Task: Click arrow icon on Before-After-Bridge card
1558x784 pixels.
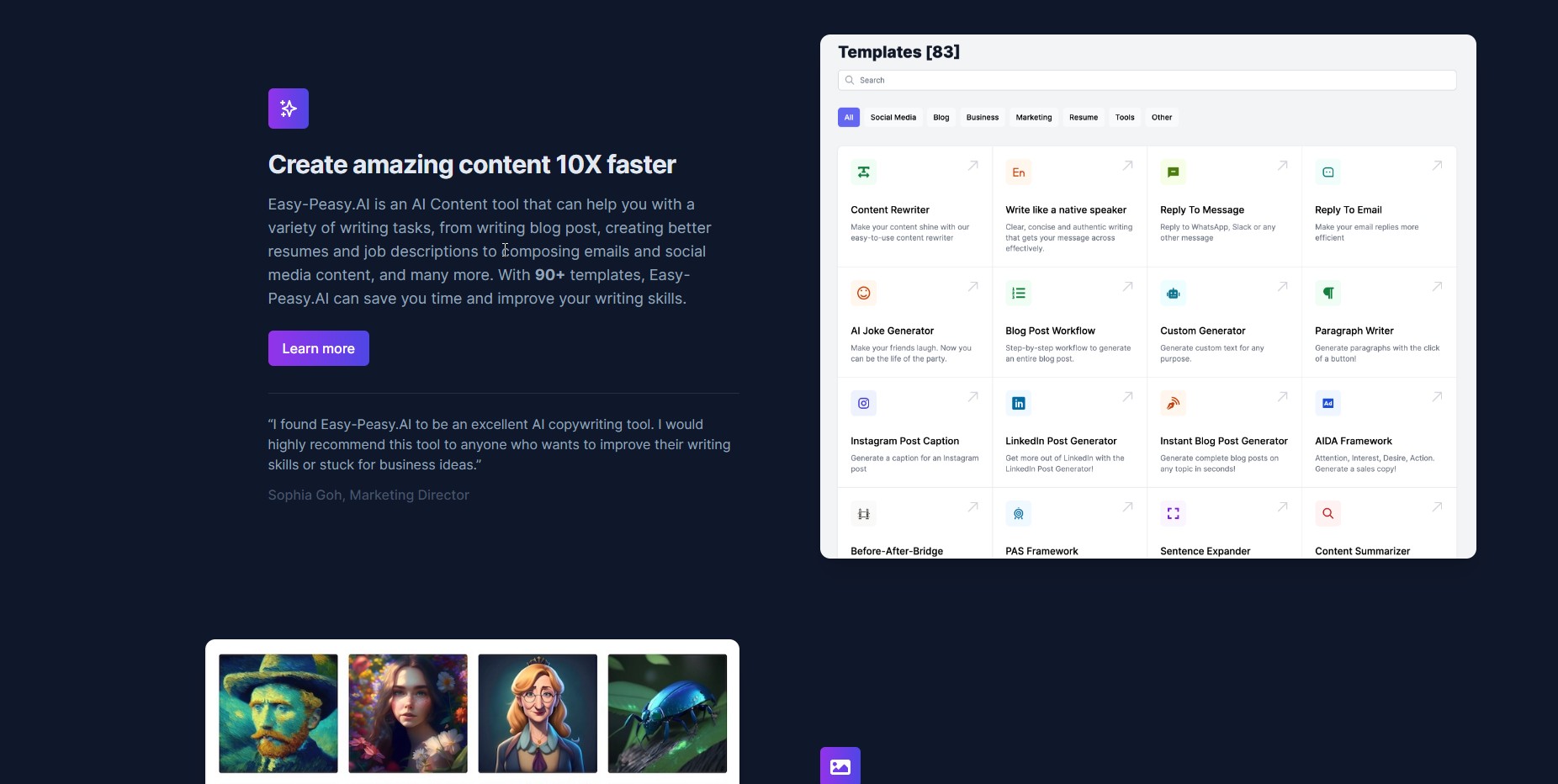Action: click(972, 507)
